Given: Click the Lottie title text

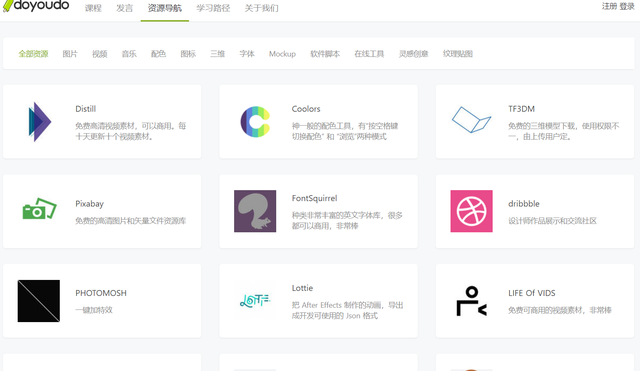Looking at the screenshot, I should (302, 288).
